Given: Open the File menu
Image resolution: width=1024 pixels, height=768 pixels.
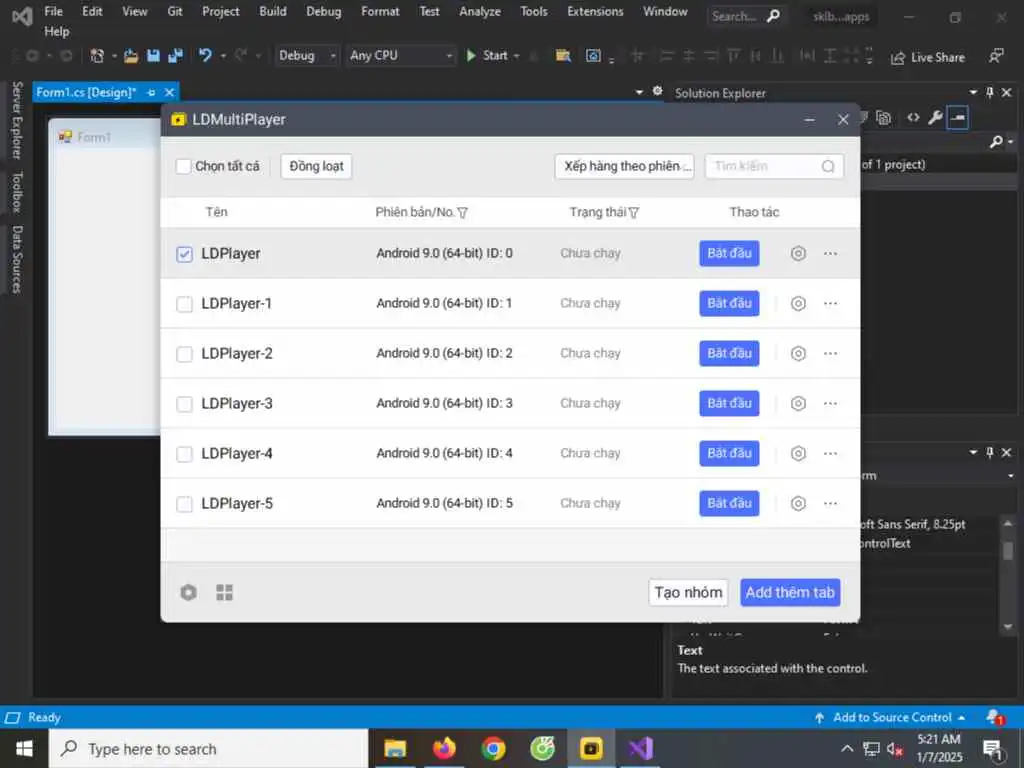Looking at the screenshot, I should (54, 12).
